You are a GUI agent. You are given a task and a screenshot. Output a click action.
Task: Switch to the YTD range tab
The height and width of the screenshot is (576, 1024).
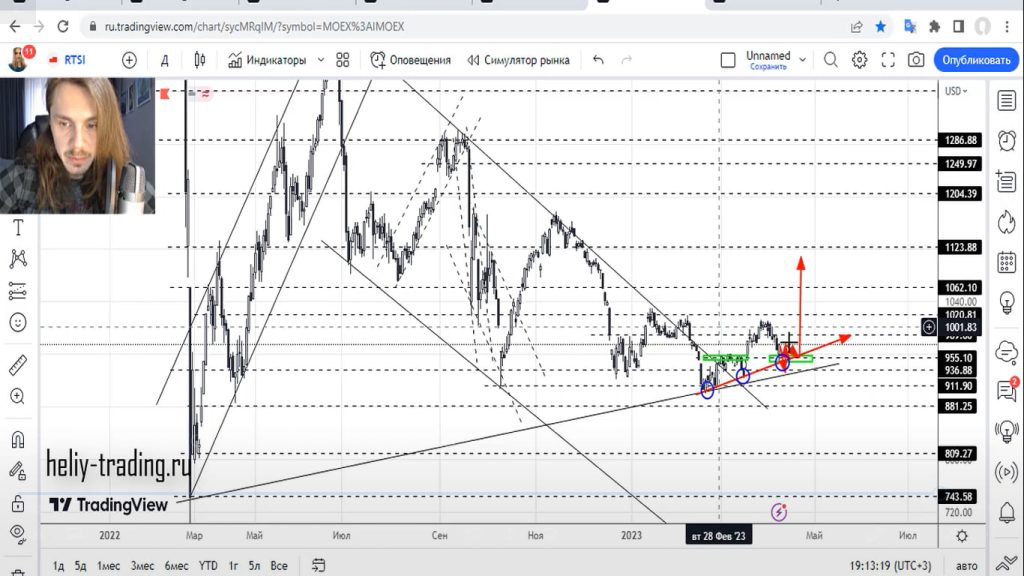coord(209,565)
